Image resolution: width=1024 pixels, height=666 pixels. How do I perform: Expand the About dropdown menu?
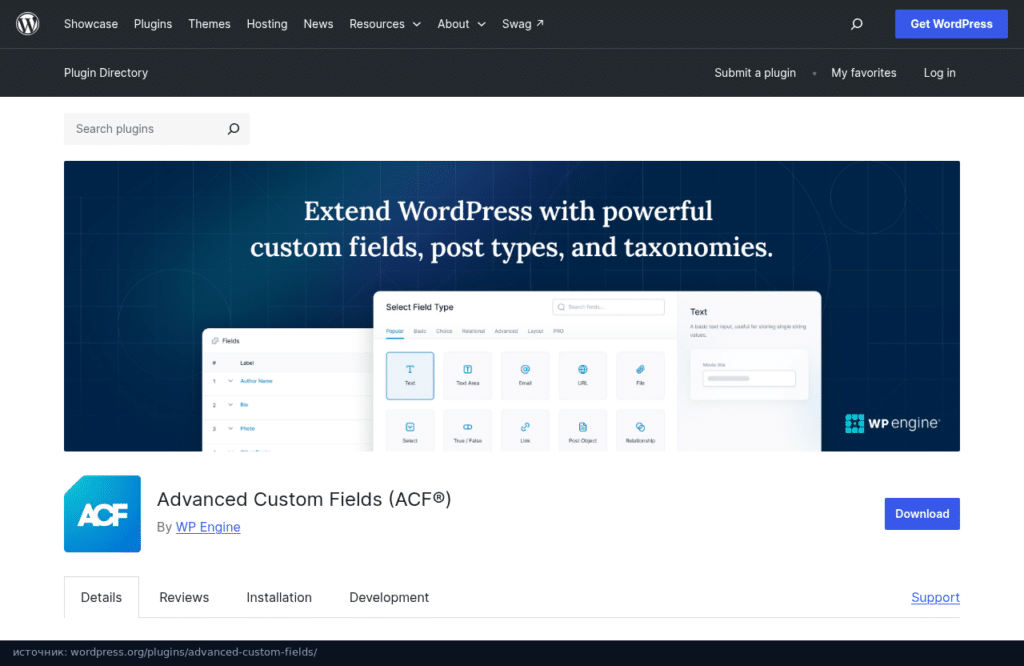[462, 24]
